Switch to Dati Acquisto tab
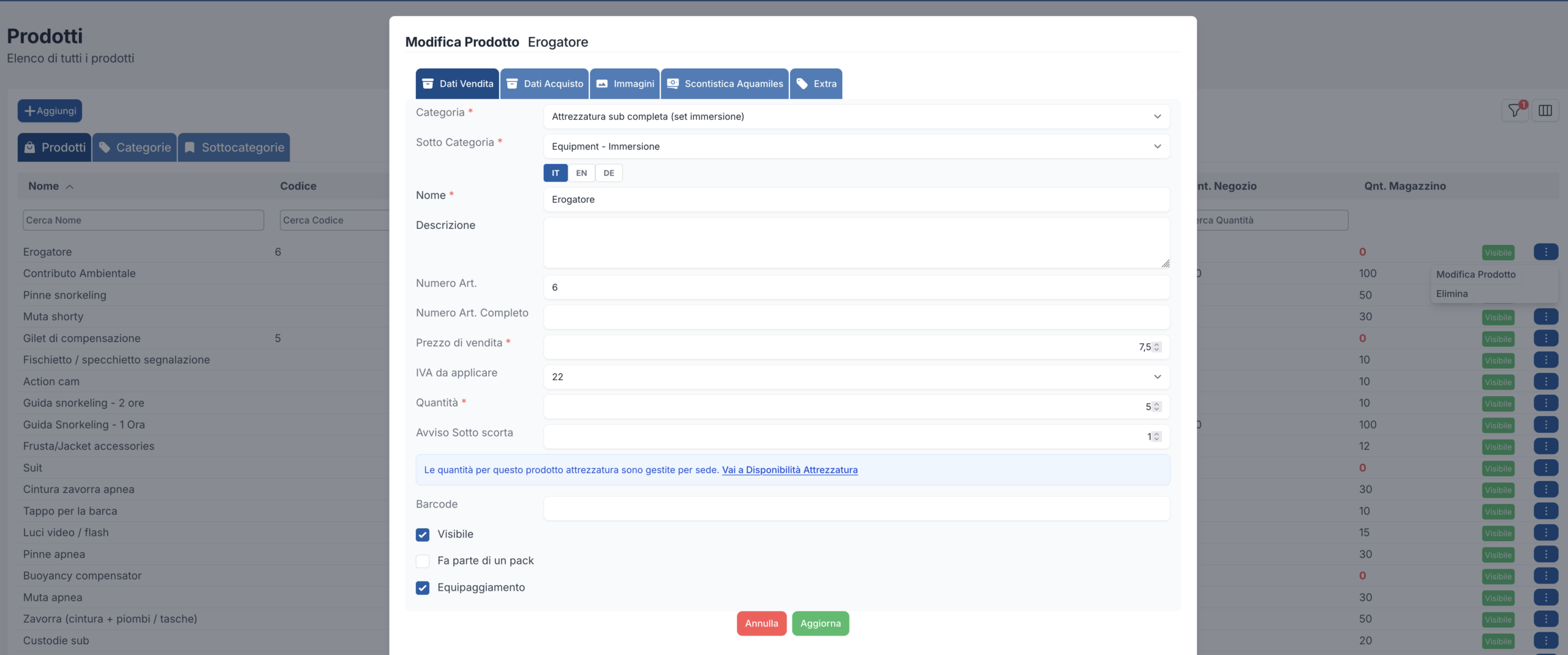1568x655 pixels. tap(545, 84)
